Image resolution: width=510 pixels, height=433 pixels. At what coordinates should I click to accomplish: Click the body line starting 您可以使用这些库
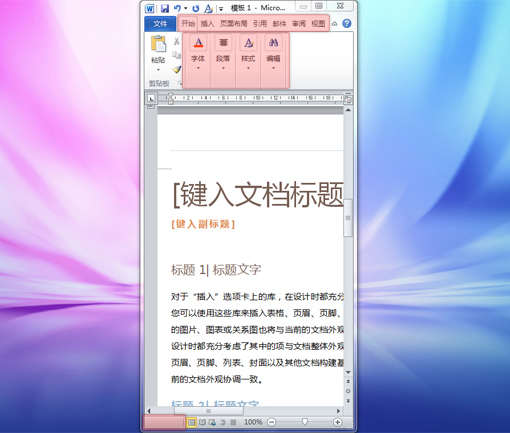pos(257,313)
